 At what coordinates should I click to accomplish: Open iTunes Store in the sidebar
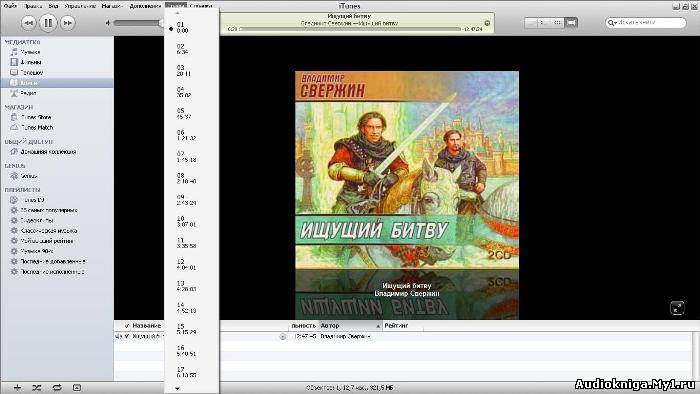tap(31, 117)
